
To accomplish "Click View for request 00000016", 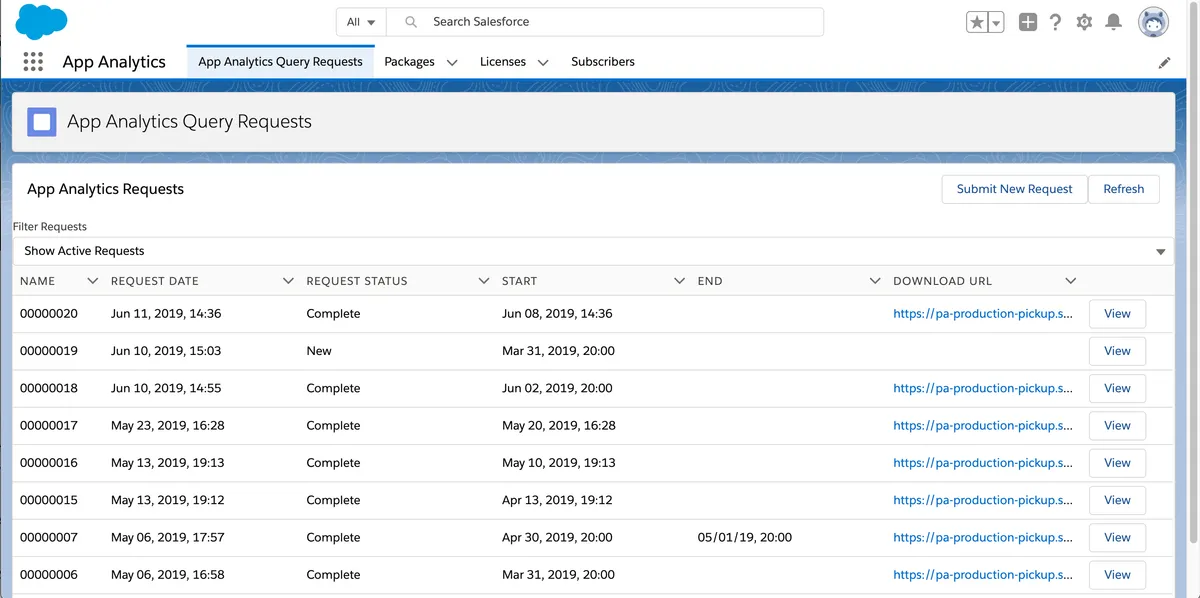I will click(1117, 463).
